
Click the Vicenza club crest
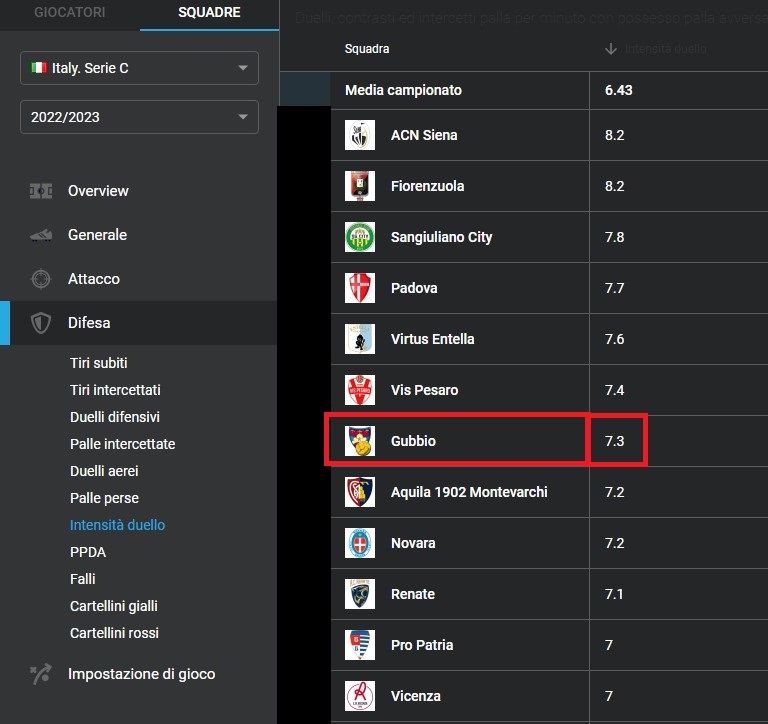(x=360, y=696)
